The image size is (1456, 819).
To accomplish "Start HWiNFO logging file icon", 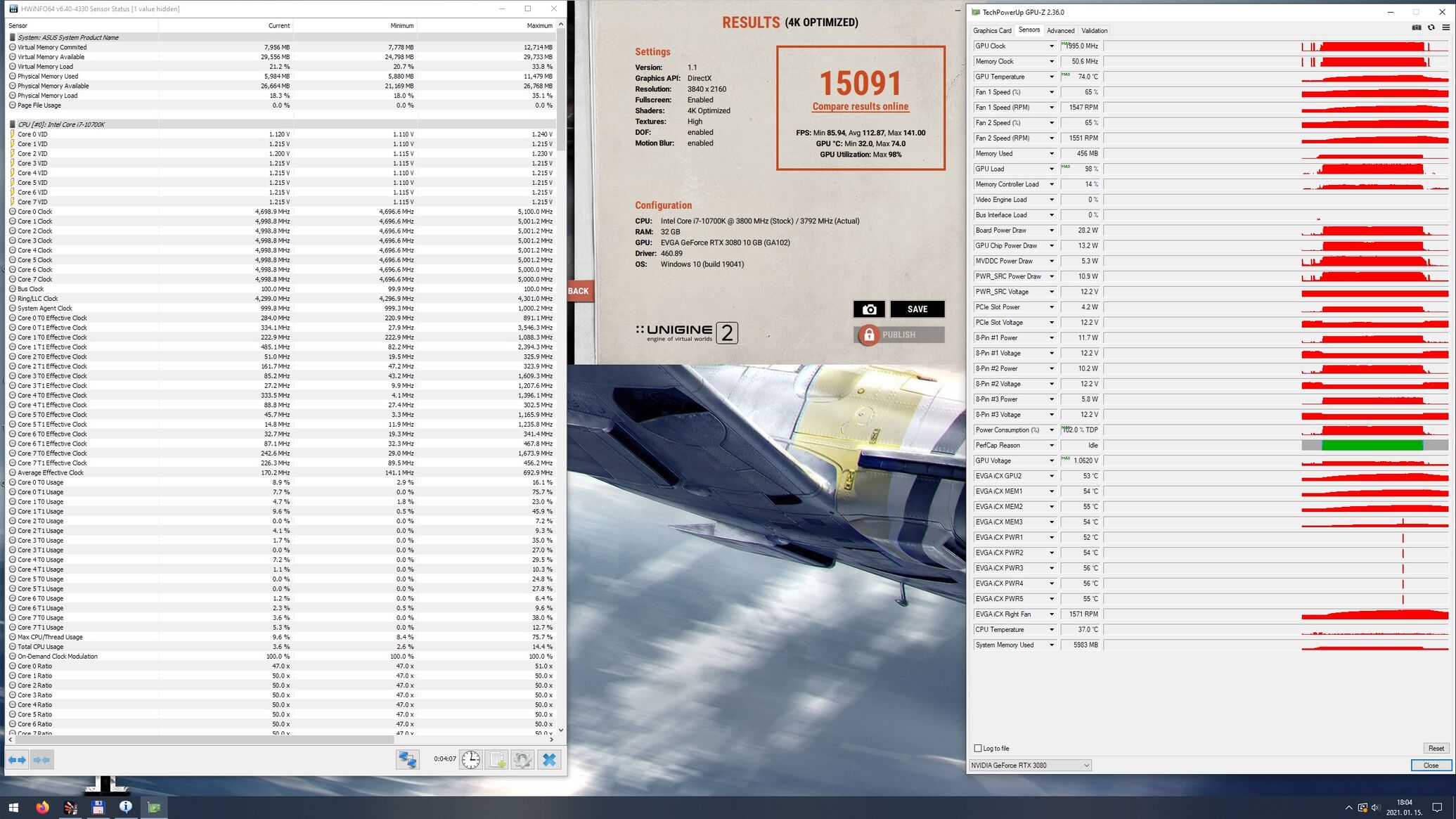I will 497,759.
